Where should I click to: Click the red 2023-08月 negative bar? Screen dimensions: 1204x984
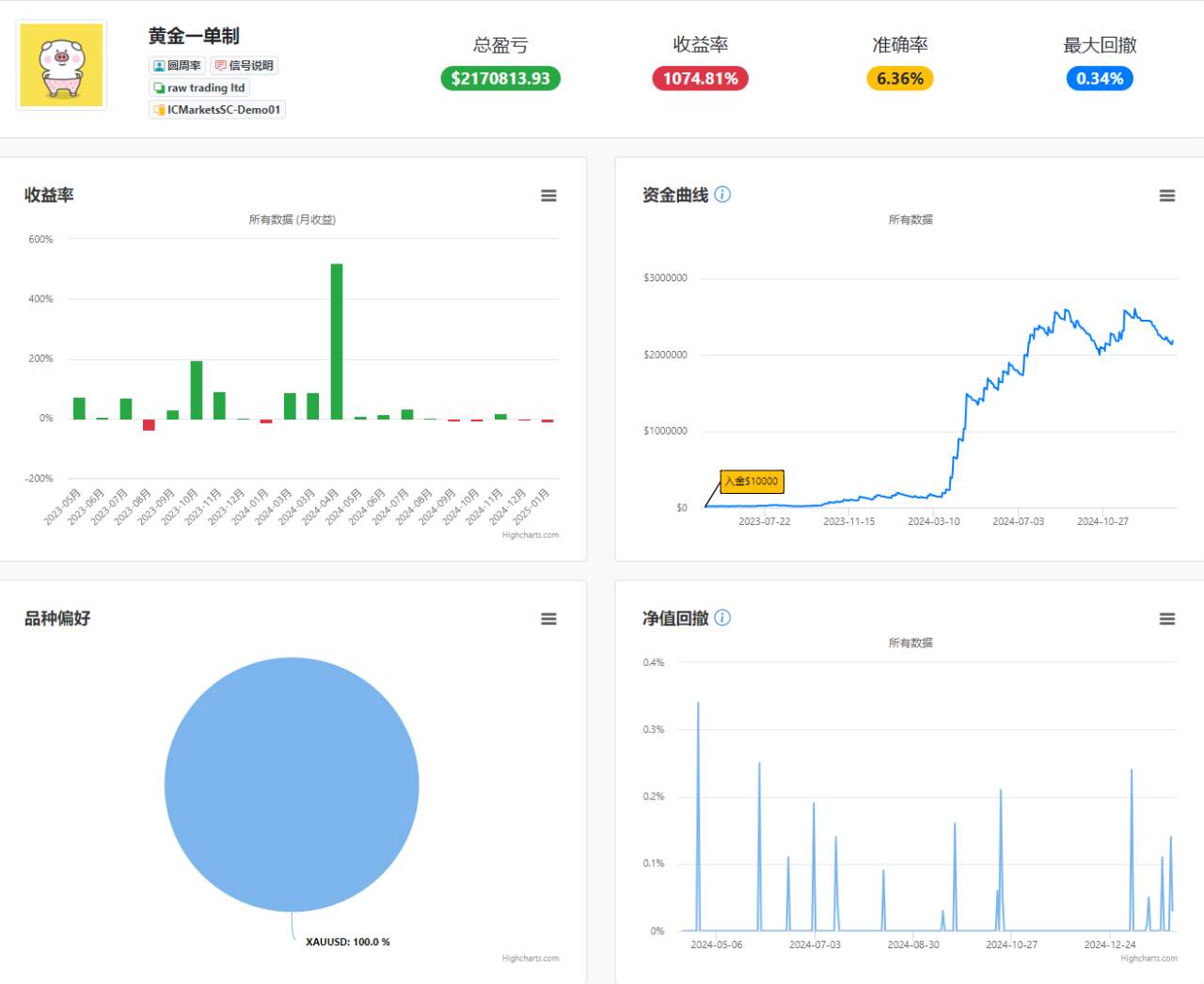pyautogui.click(x=149, y=425)
